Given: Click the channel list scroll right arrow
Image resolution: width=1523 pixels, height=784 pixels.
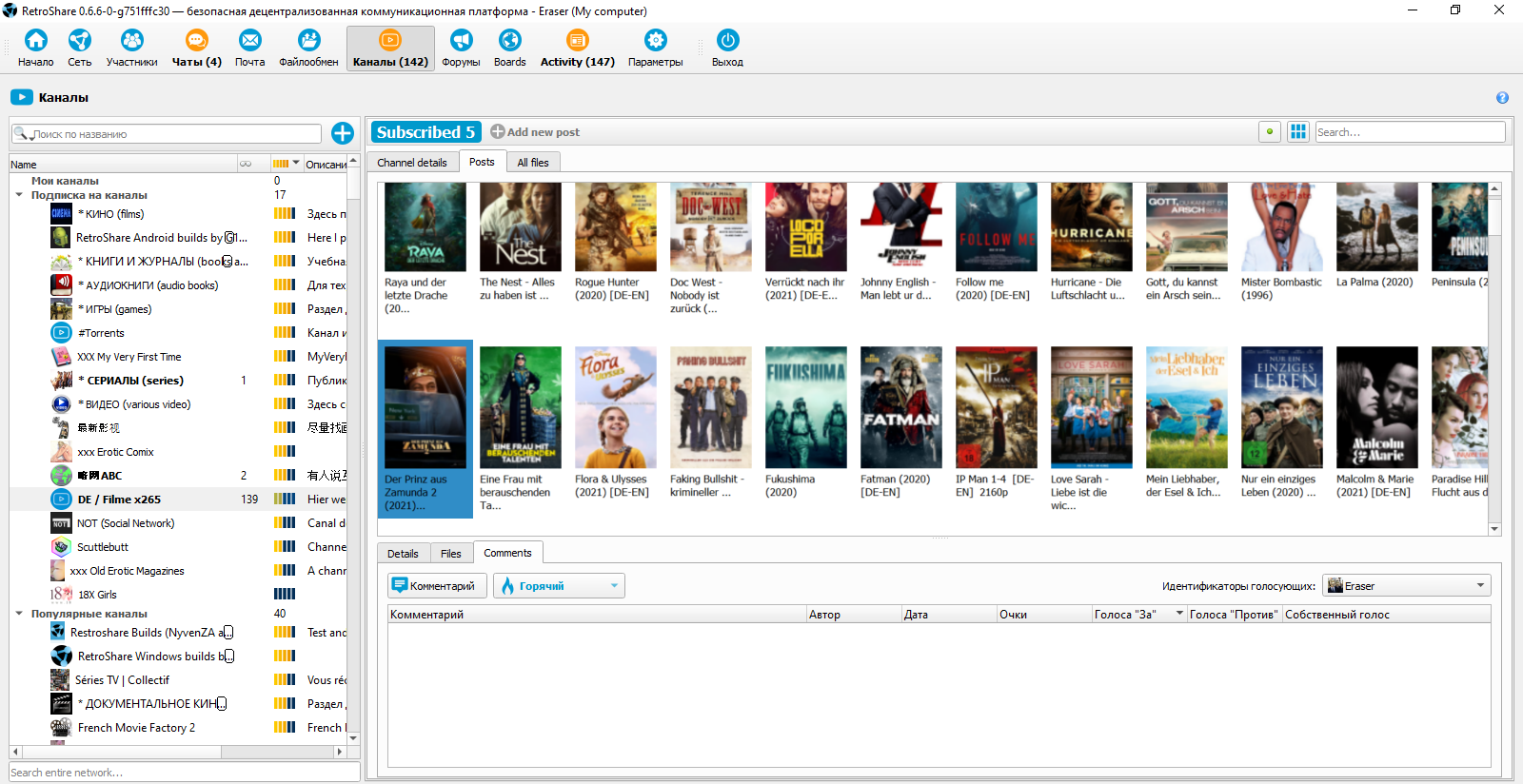Looking at the screenshot, I should 340,752.
